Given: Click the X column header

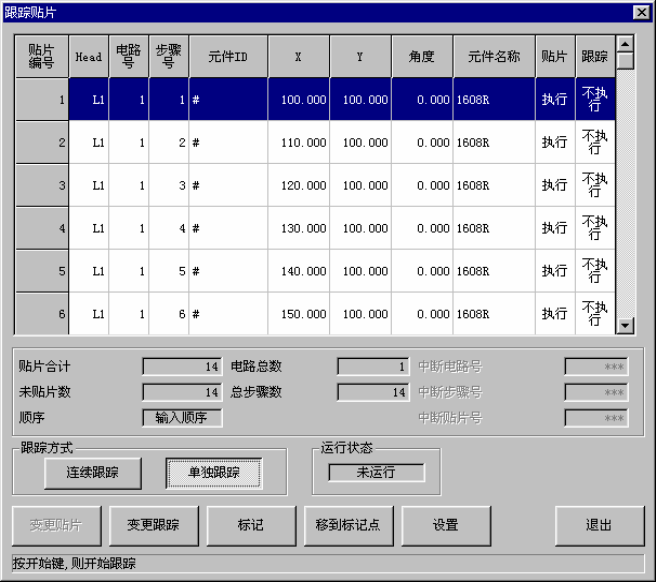Looking at the screenshot, I should (299, 56).
